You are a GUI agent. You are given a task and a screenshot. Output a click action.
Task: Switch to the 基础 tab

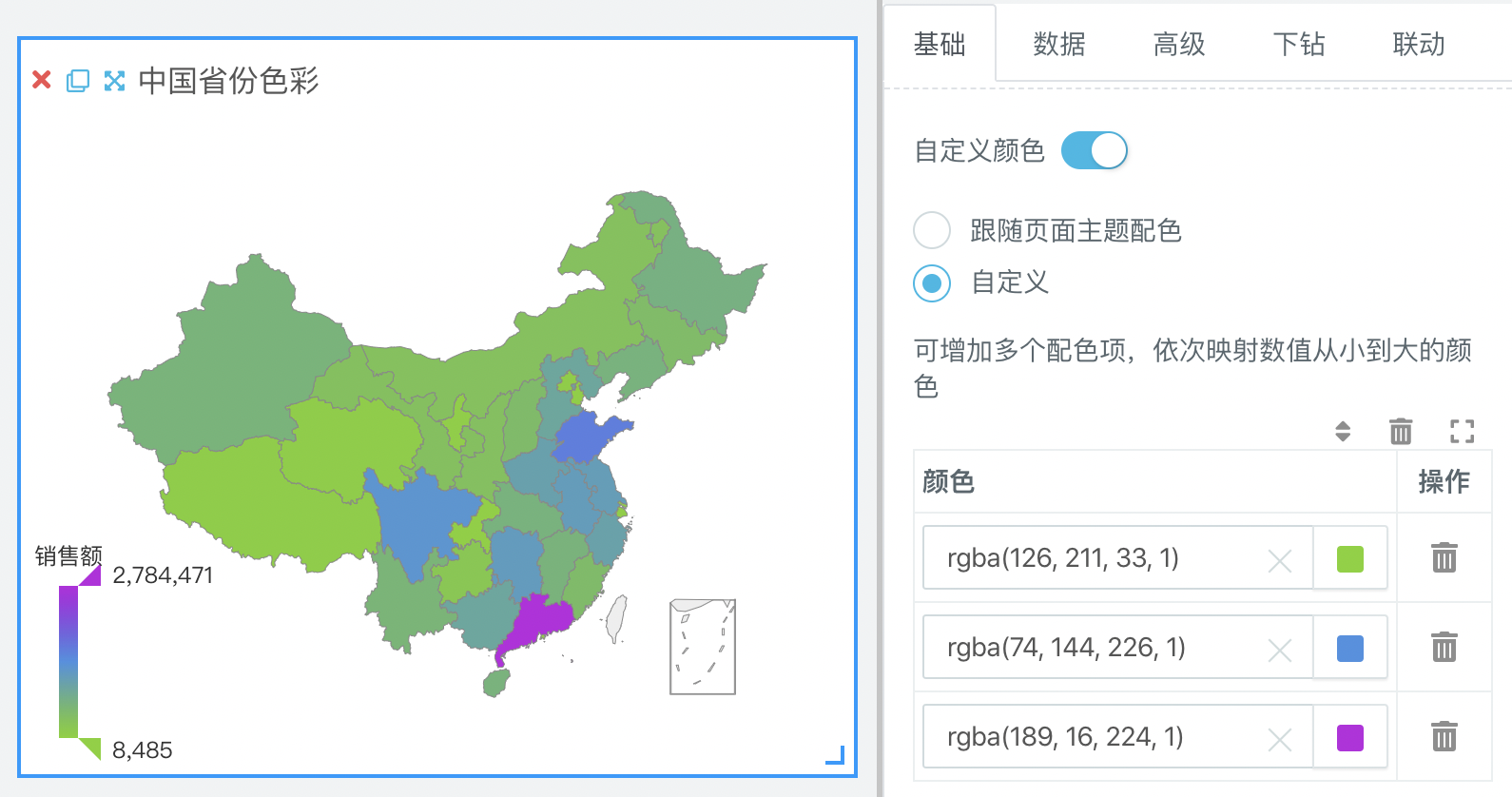[x=940, y=44]
